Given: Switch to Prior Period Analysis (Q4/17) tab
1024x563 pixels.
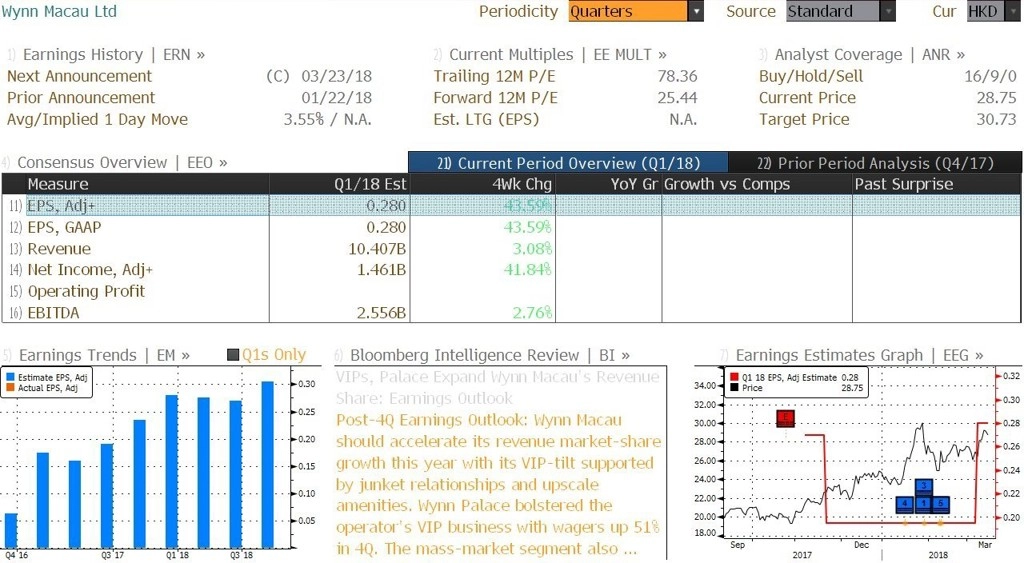Looking at the screenshot, I should 875,163.
